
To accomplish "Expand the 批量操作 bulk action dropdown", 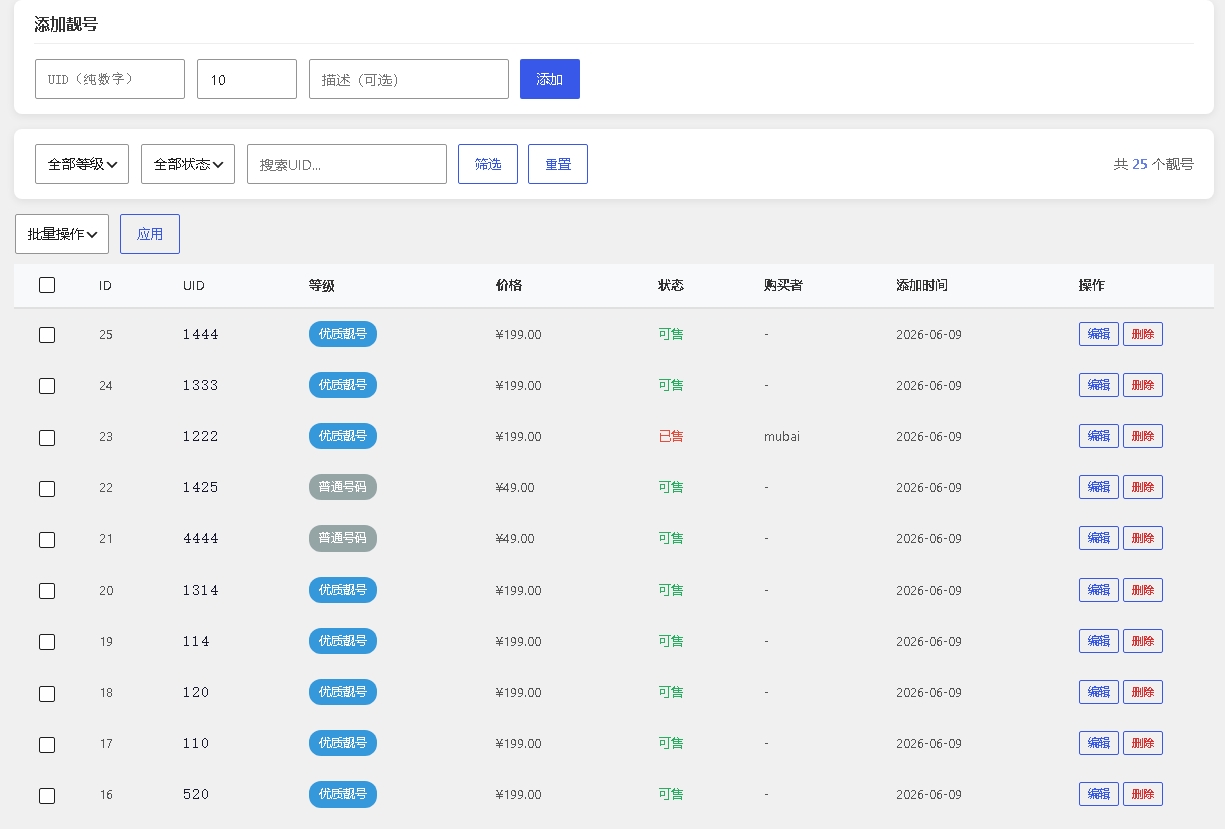I will (x=62, y=234).
